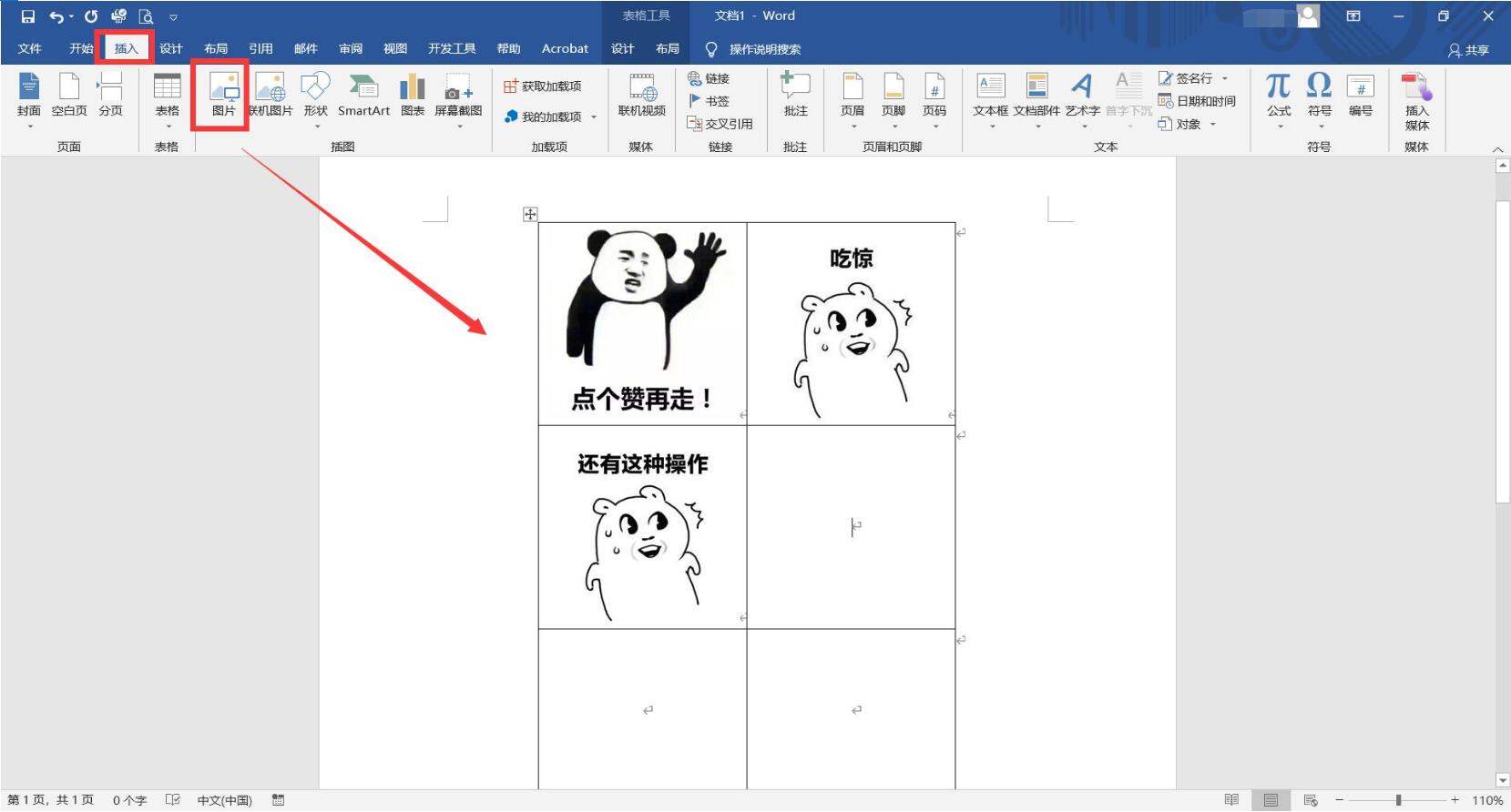1511x812 pixels.
Task: Click the word count (0 个字)
Action: click(129, 800)
